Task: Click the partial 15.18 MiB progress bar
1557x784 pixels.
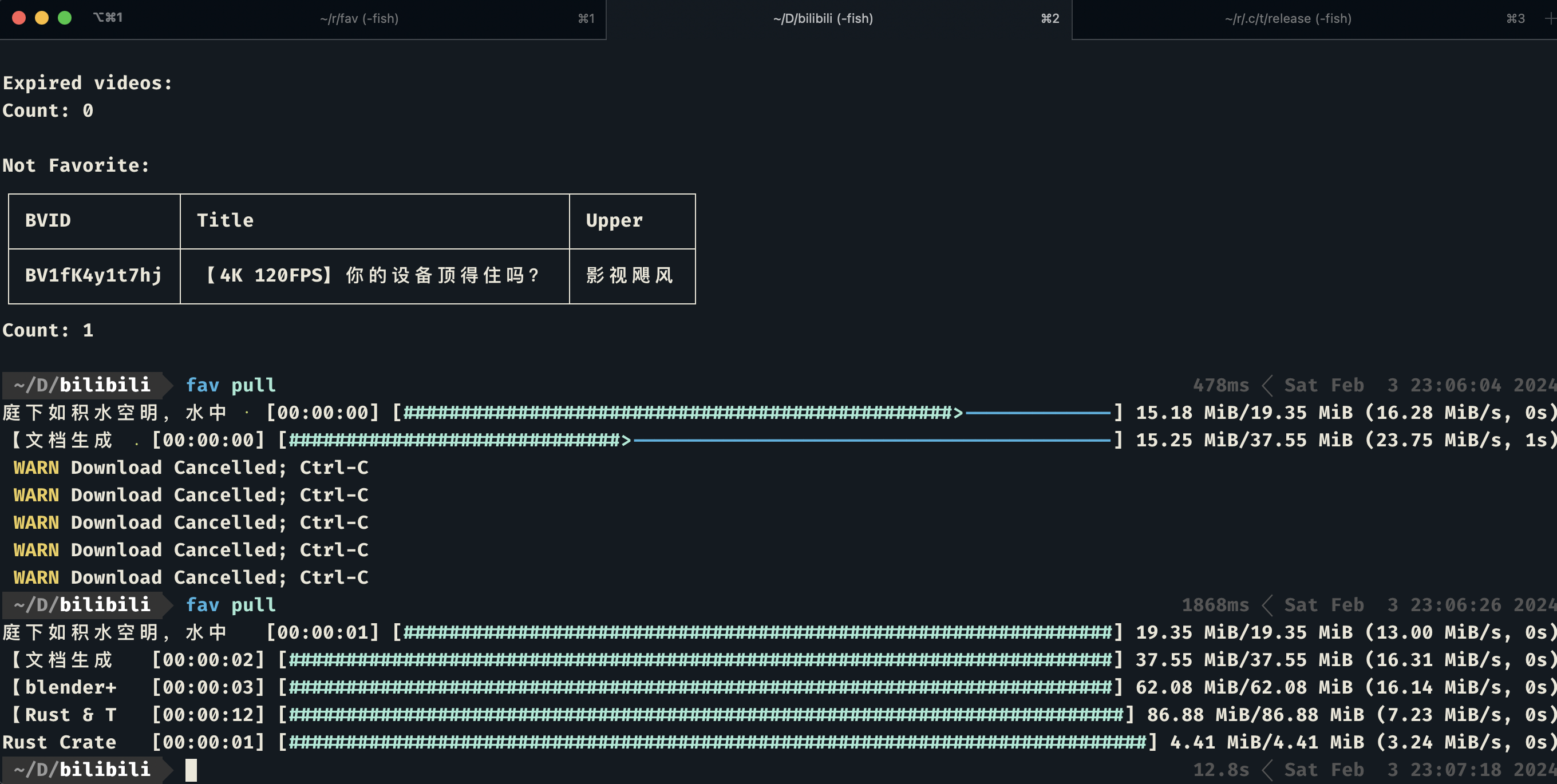Action: [756, 413]
